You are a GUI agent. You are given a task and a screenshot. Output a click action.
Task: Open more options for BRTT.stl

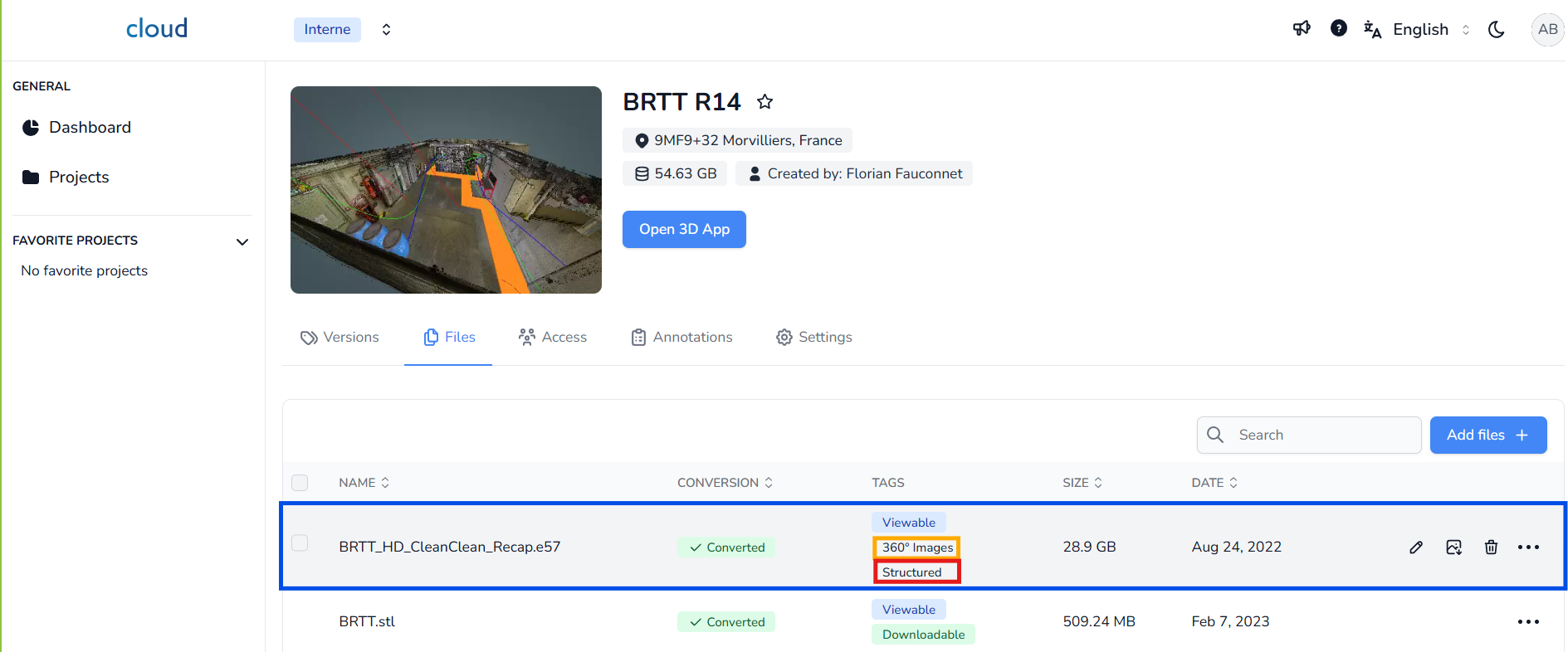1528,622
